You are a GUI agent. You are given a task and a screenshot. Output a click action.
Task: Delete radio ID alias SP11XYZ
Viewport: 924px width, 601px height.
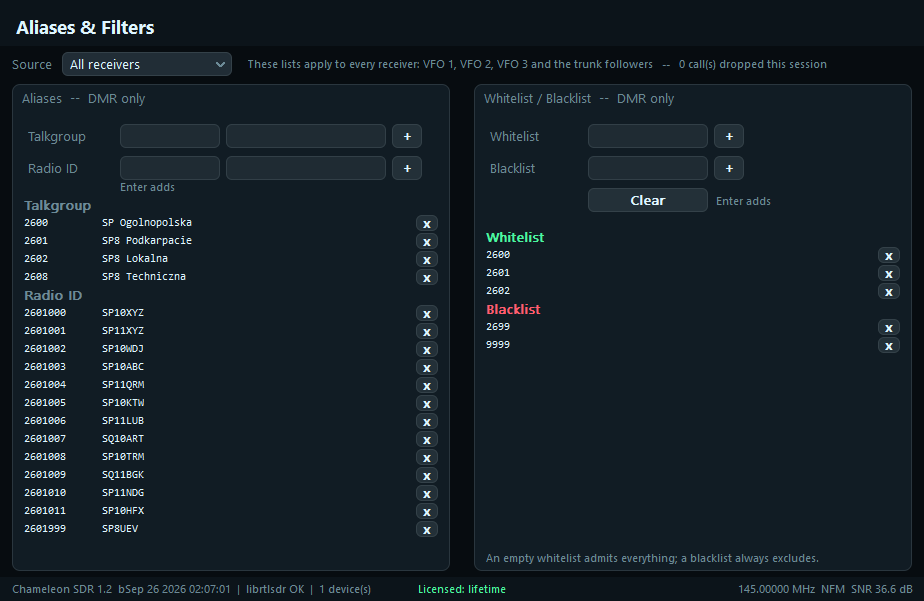coord(427,332)
